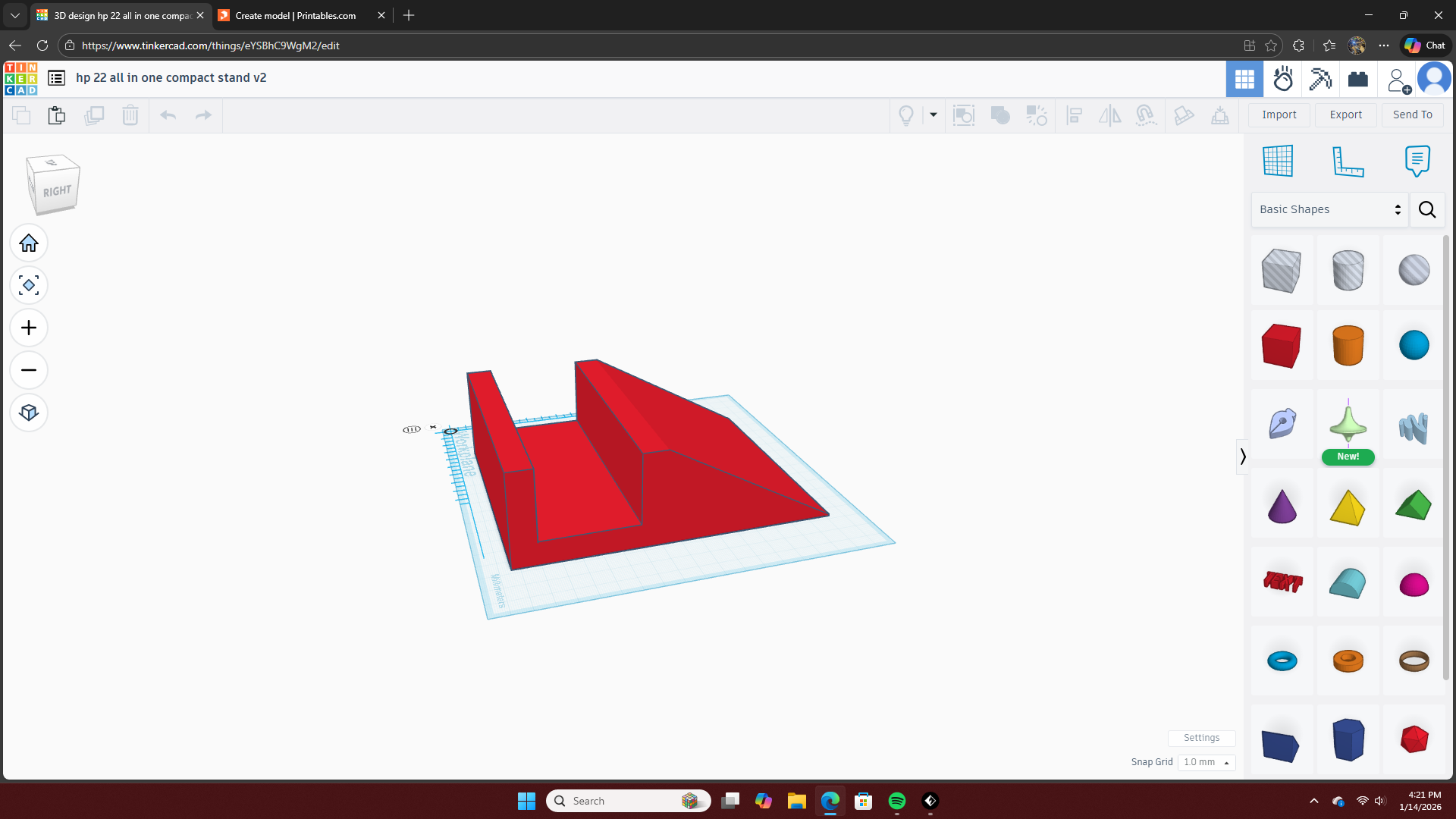Open the visibility options dropdown arrow
Screen dimensions: 1456x819
[934, 115]
